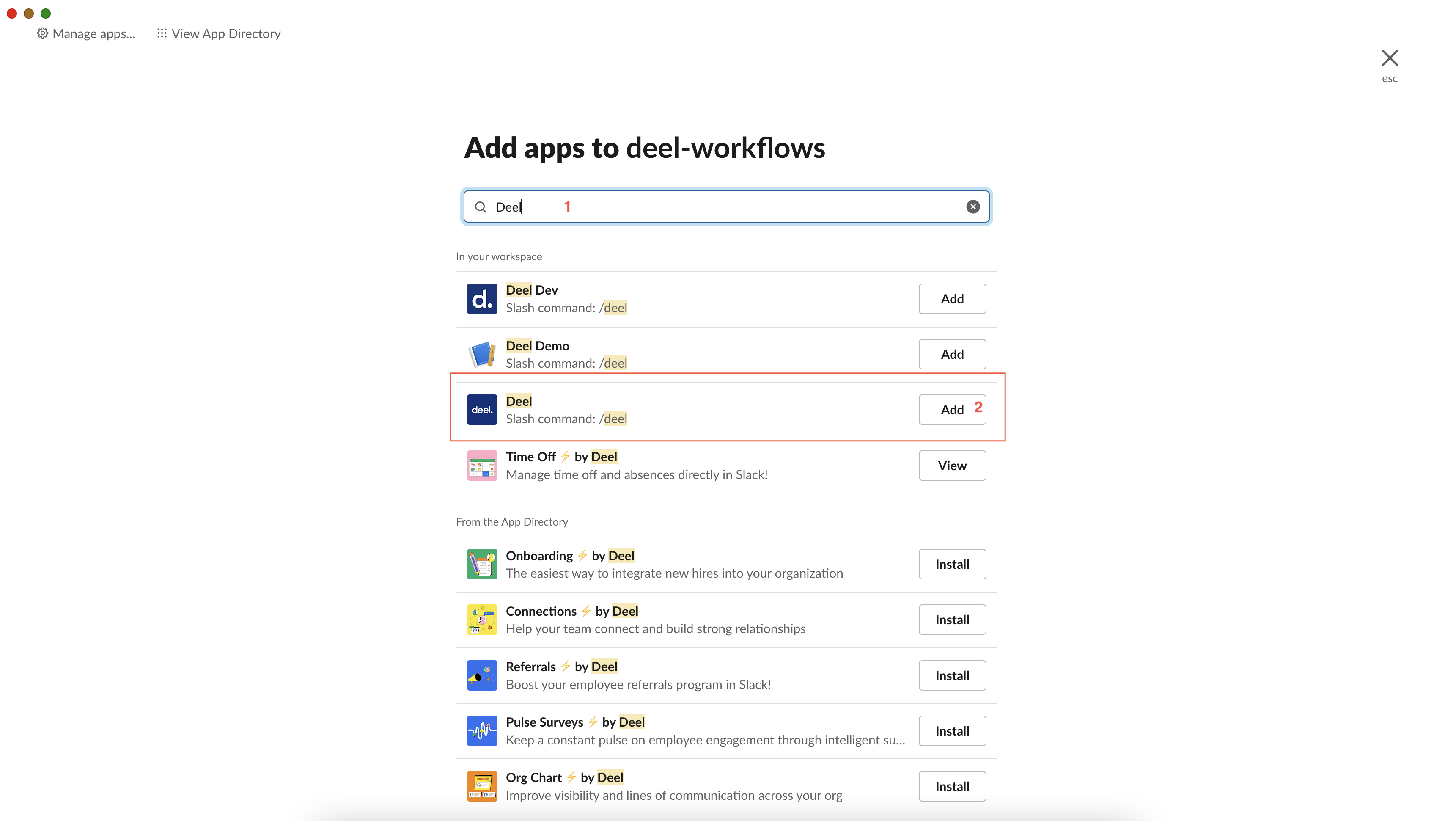The width and height of the screenshot is (1456, 821).
Task: Click the Time Off calendar icon
Action: (481, 466)
